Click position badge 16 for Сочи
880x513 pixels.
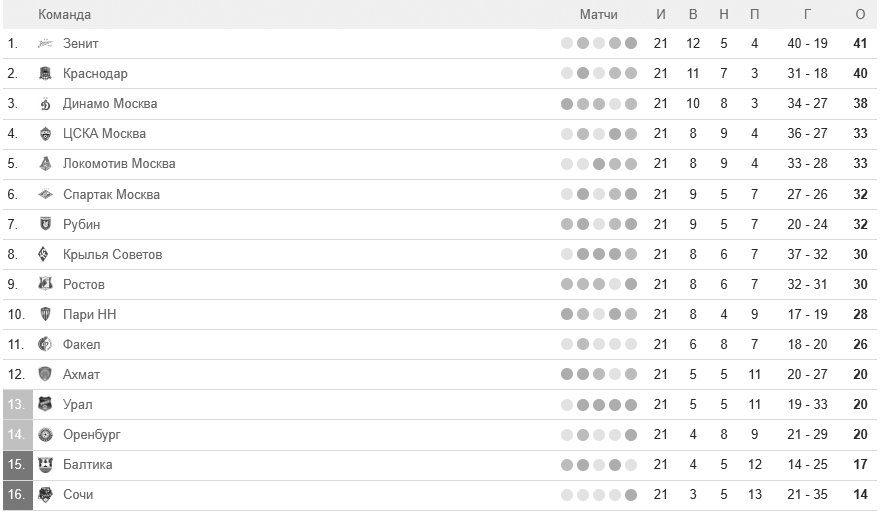[x=17, y=494]
